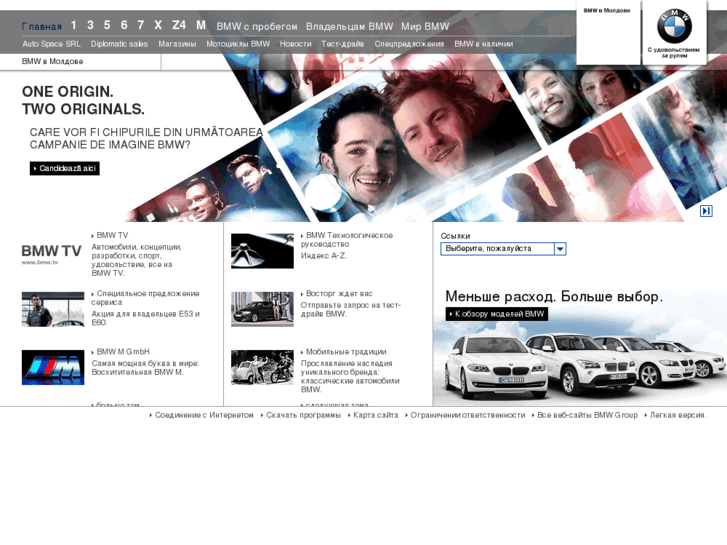727x545 pixels.
Task: Open the X models menu item
Action: tap(158, 25)
